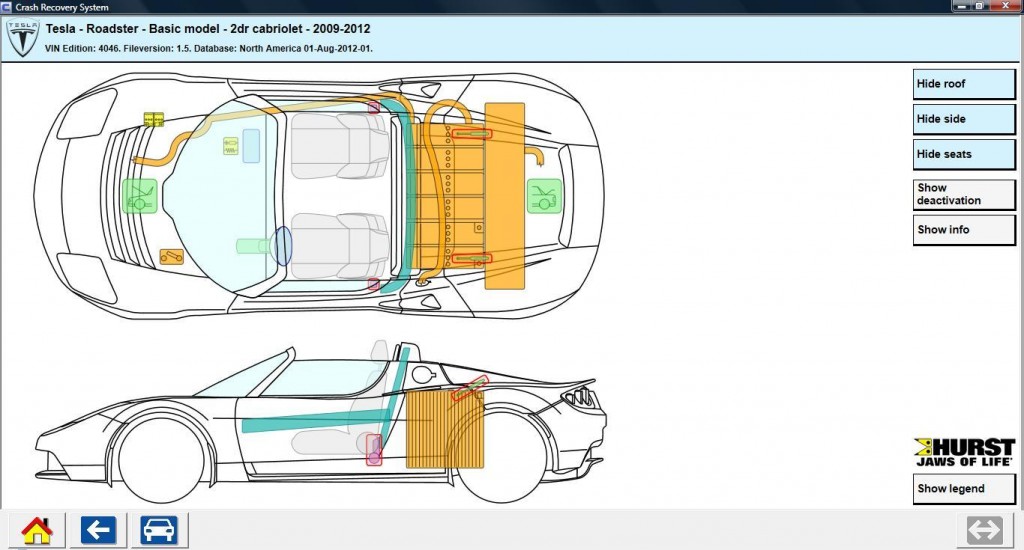Click the red seatbelt pretensioner in the side view
The width and height of the screenshot is (1024, 550).
(x=374, y=449)
